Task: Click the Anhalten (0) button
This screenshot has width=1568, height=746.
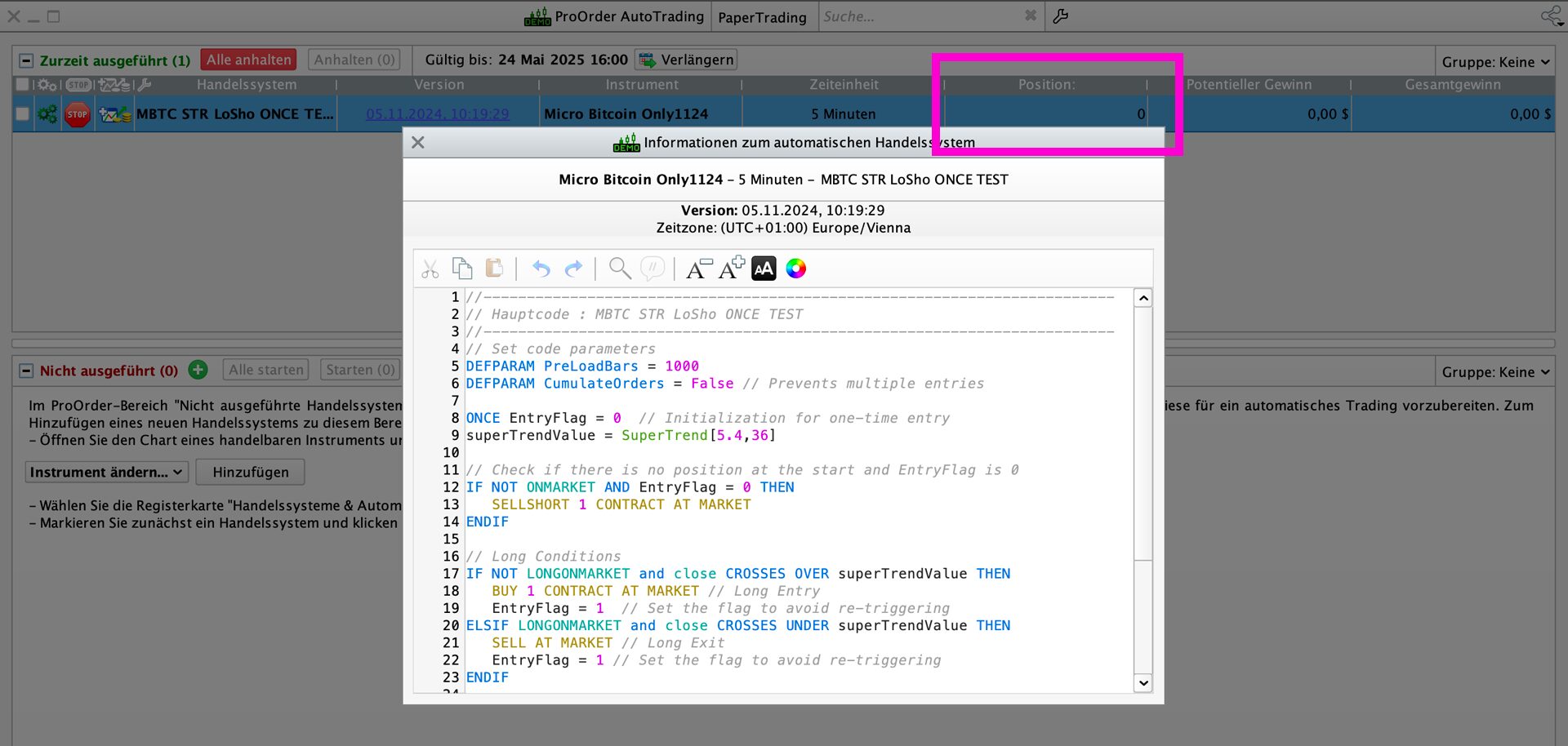Action: (x=354, y=60)
